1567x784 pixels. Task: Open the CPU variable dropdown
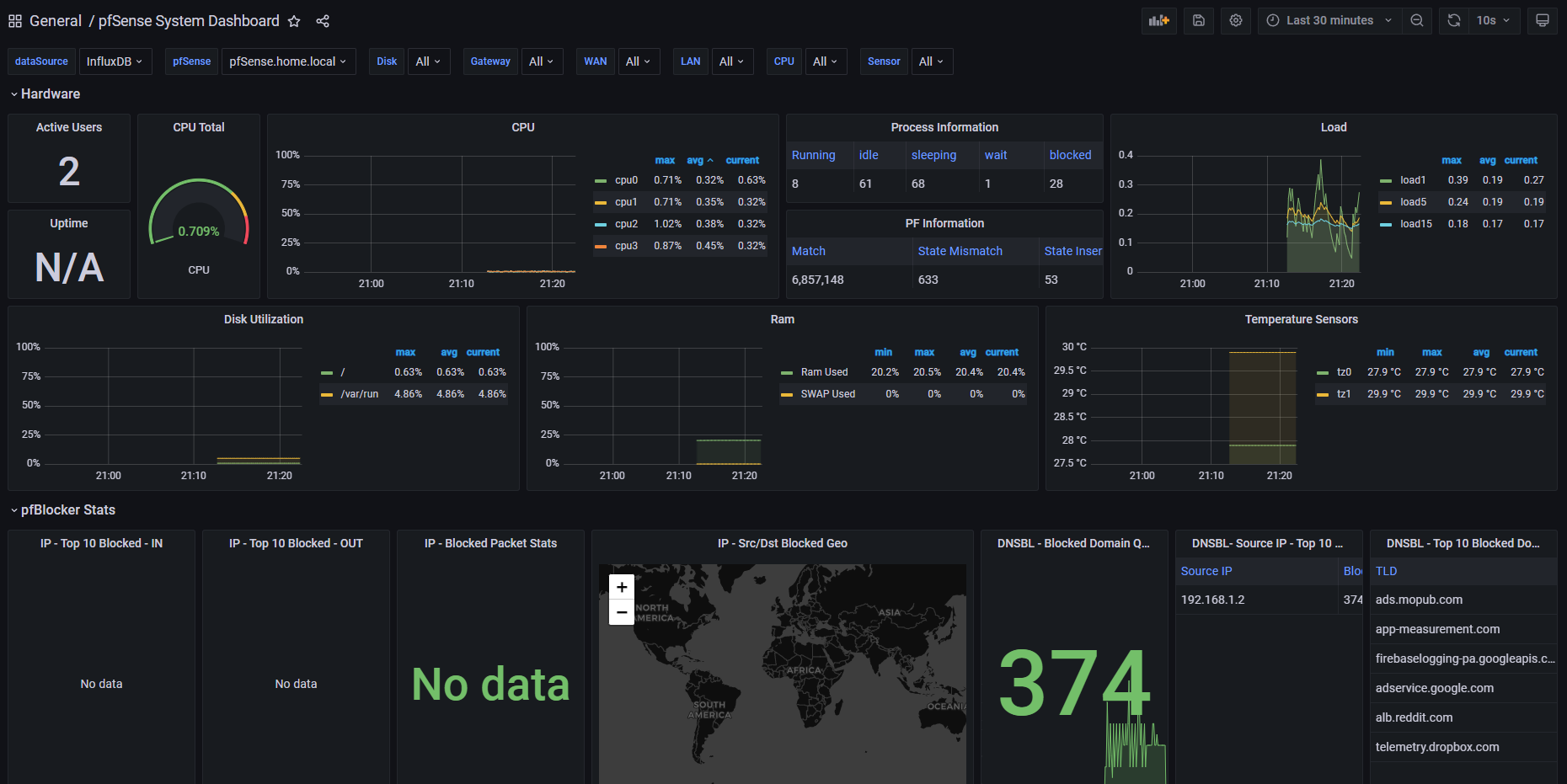826,61
